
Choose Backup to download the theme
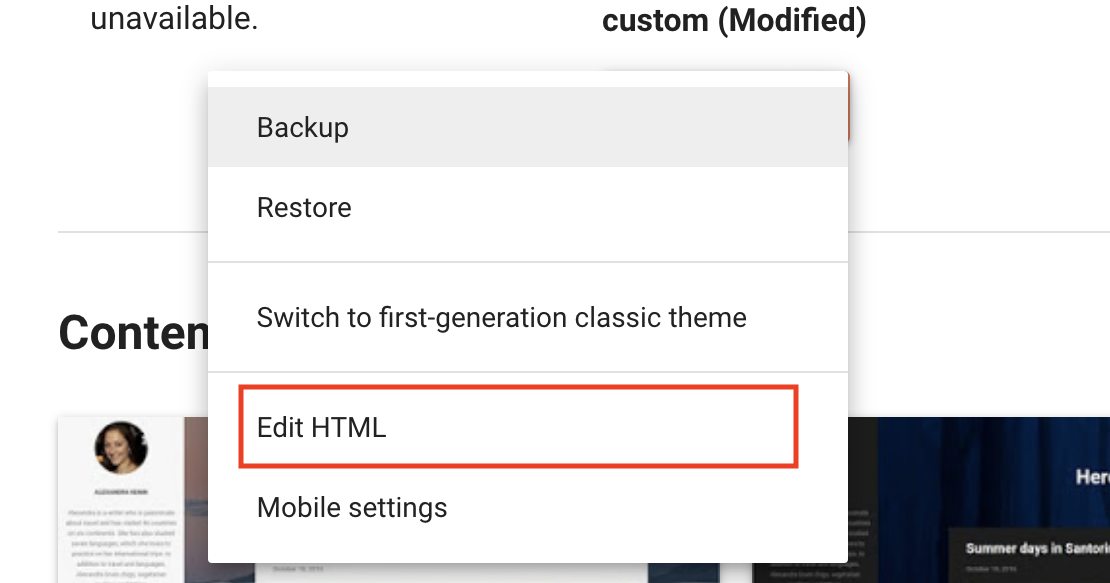(x=302, y=127)
